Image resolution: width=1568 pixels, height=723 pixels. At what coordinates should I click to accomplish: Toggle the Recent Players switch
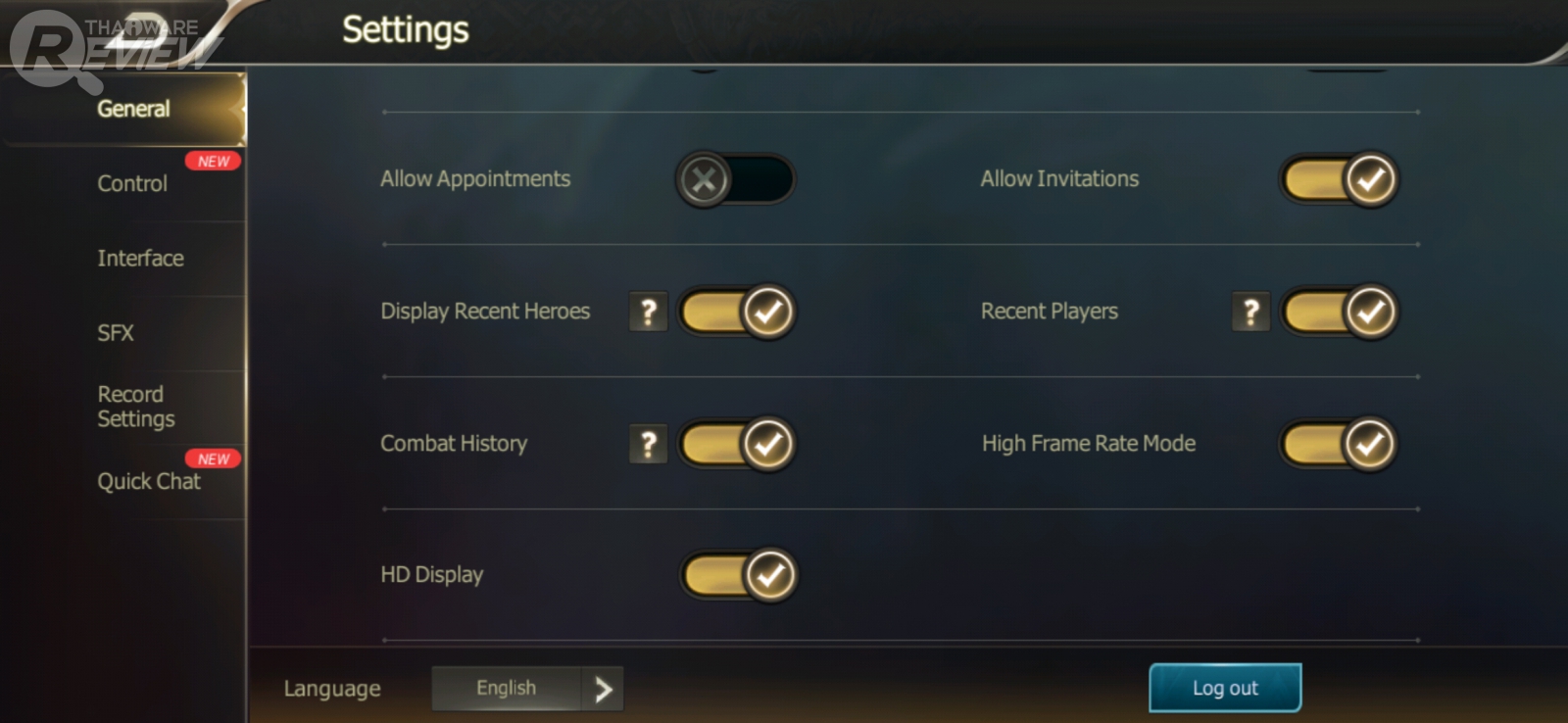click(1339, 312)
